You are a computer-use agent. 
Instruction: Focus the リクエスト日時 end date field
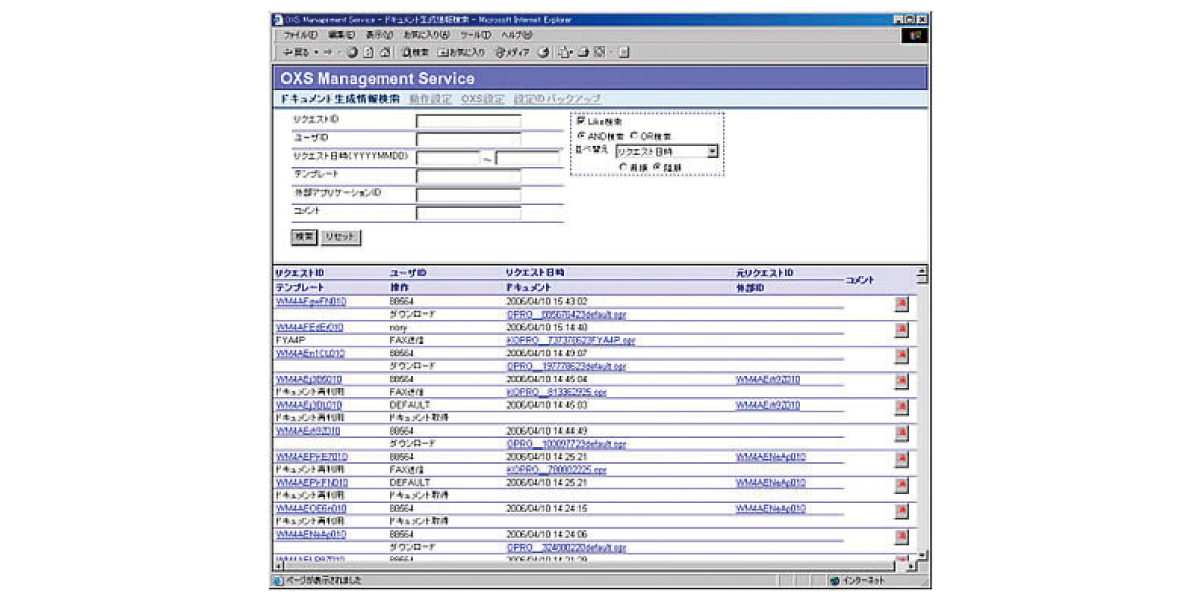[x=527, y=158]
